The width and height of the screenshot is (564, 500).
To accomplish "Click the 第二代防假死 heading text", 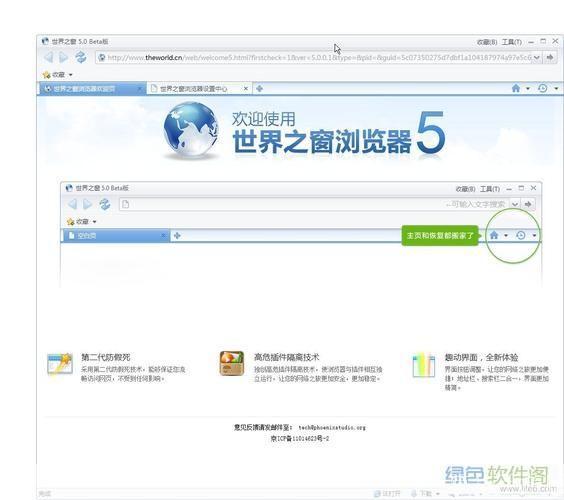I will [x=105, y=357].
